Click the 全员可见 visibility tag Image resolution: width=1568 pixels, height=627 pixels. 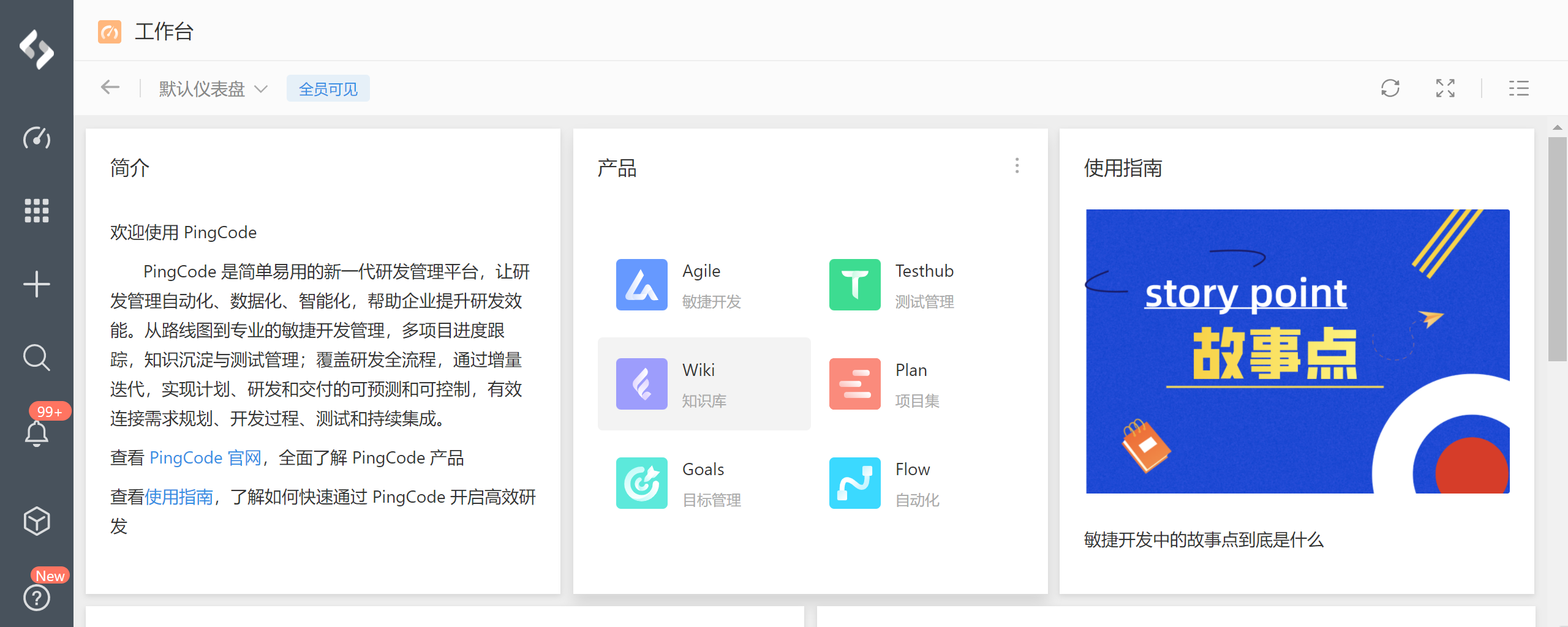coord(328,89)
